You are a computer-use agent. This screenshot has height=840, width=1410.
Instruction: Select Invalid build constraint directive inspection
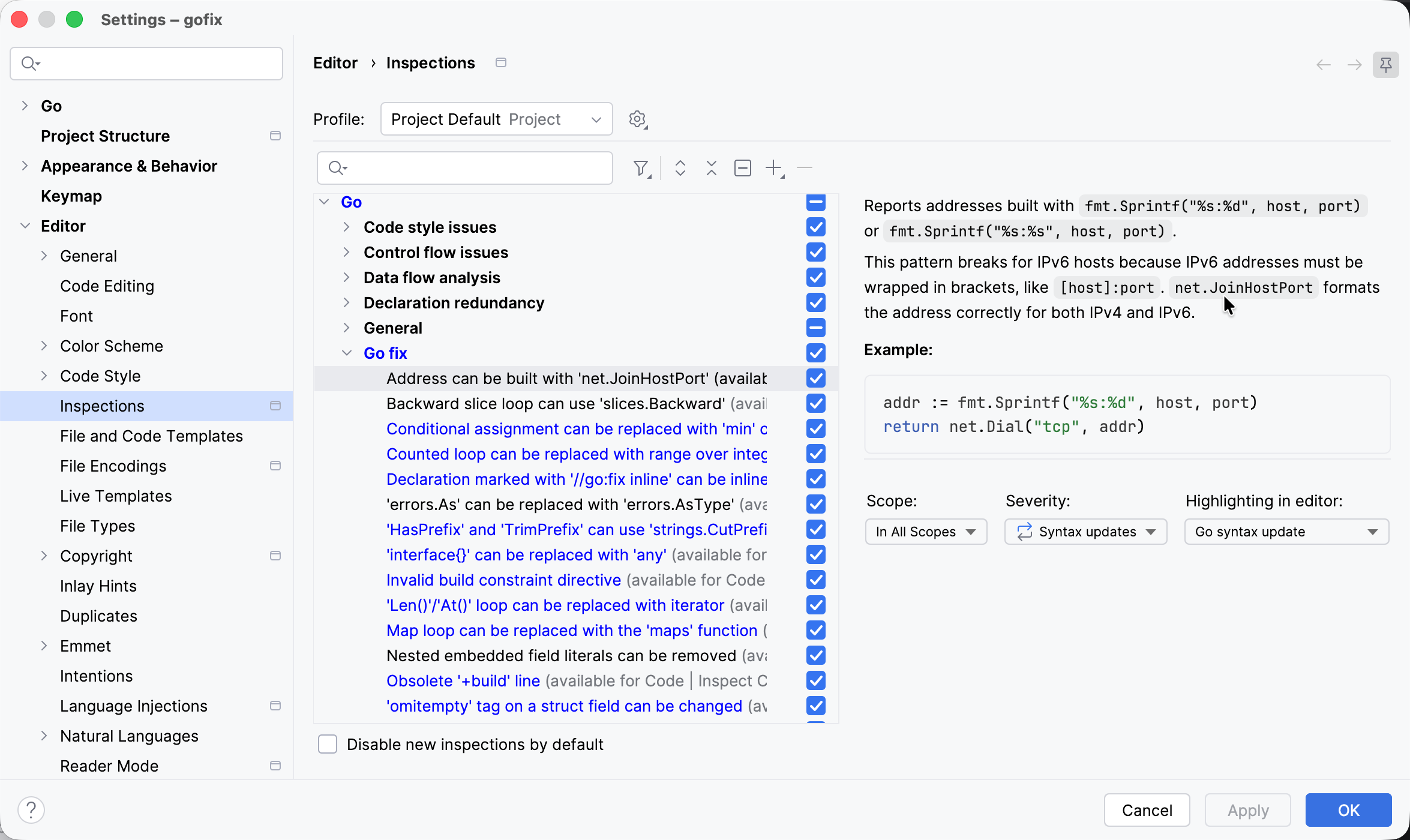(576, 580)
